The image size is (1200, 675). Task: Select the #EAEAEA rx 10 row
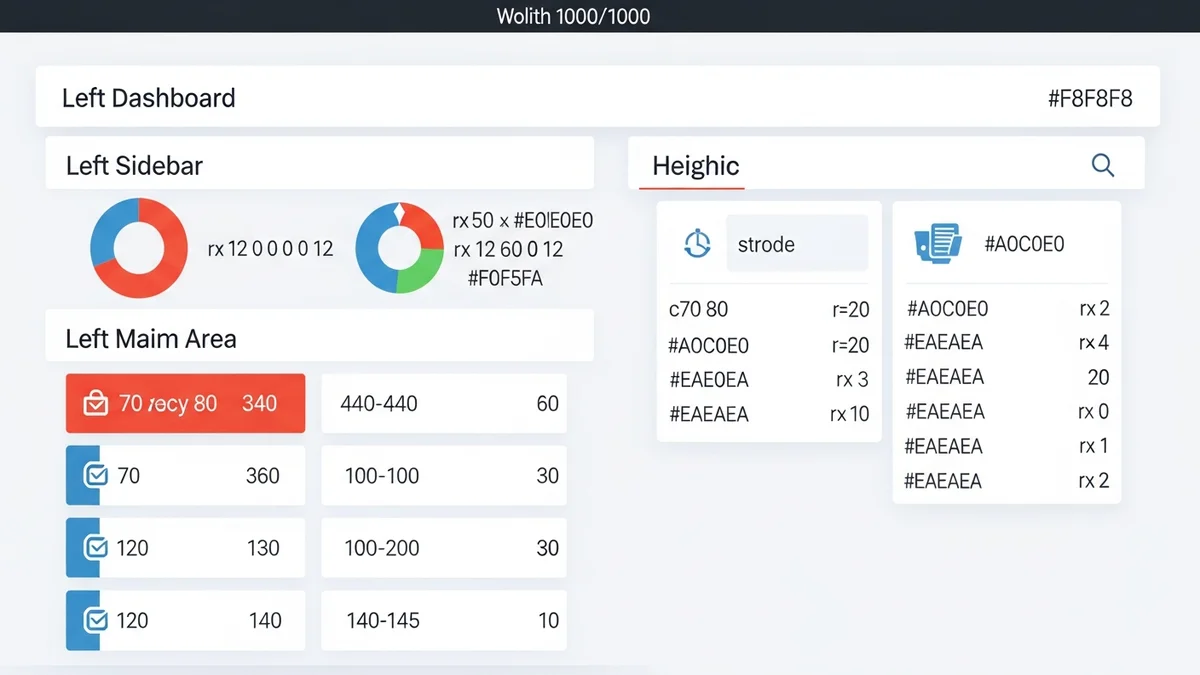(768, 414)
